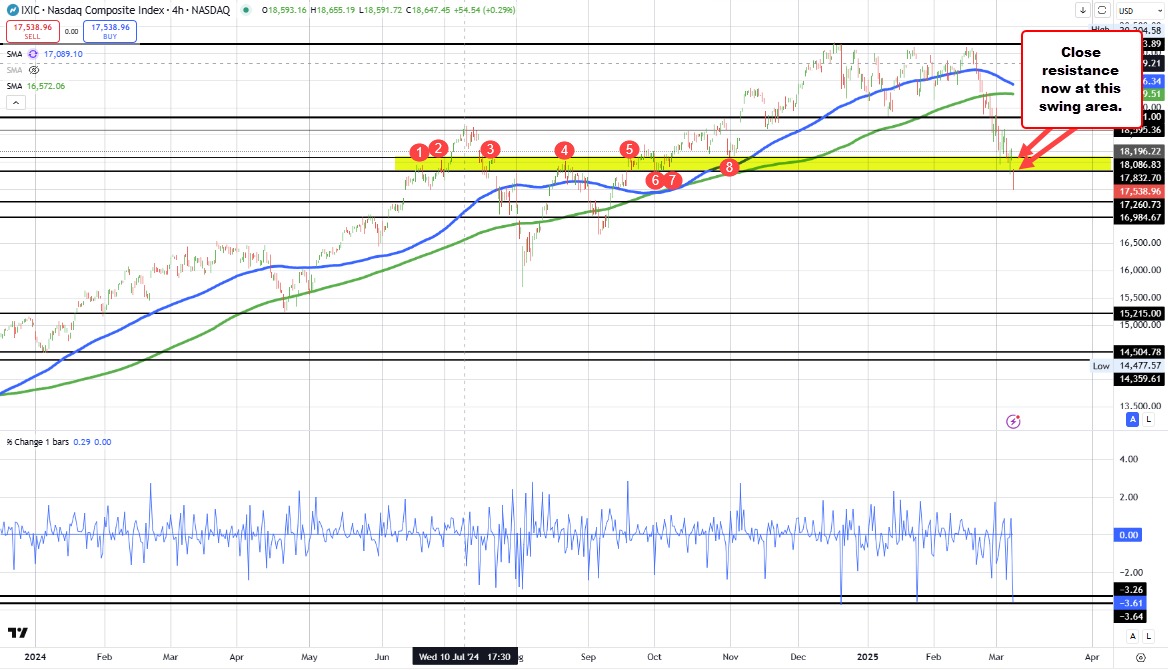Toggle auto scale 'A' on lower indicator pane
1168x670 pixels.
point(1133,635)
